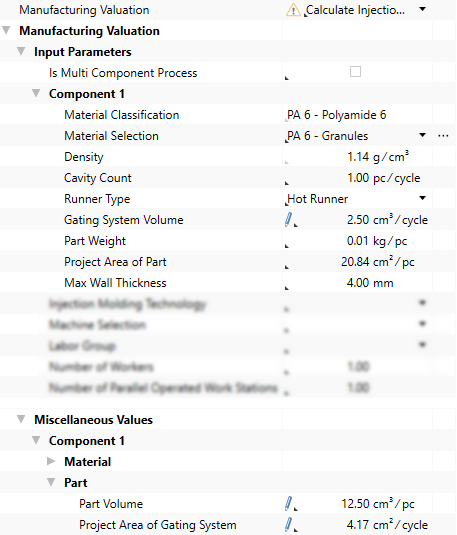Open the ellipsis button beside Material Selection
The height and width of the screenshot is (535, 457).
[443, 136]
